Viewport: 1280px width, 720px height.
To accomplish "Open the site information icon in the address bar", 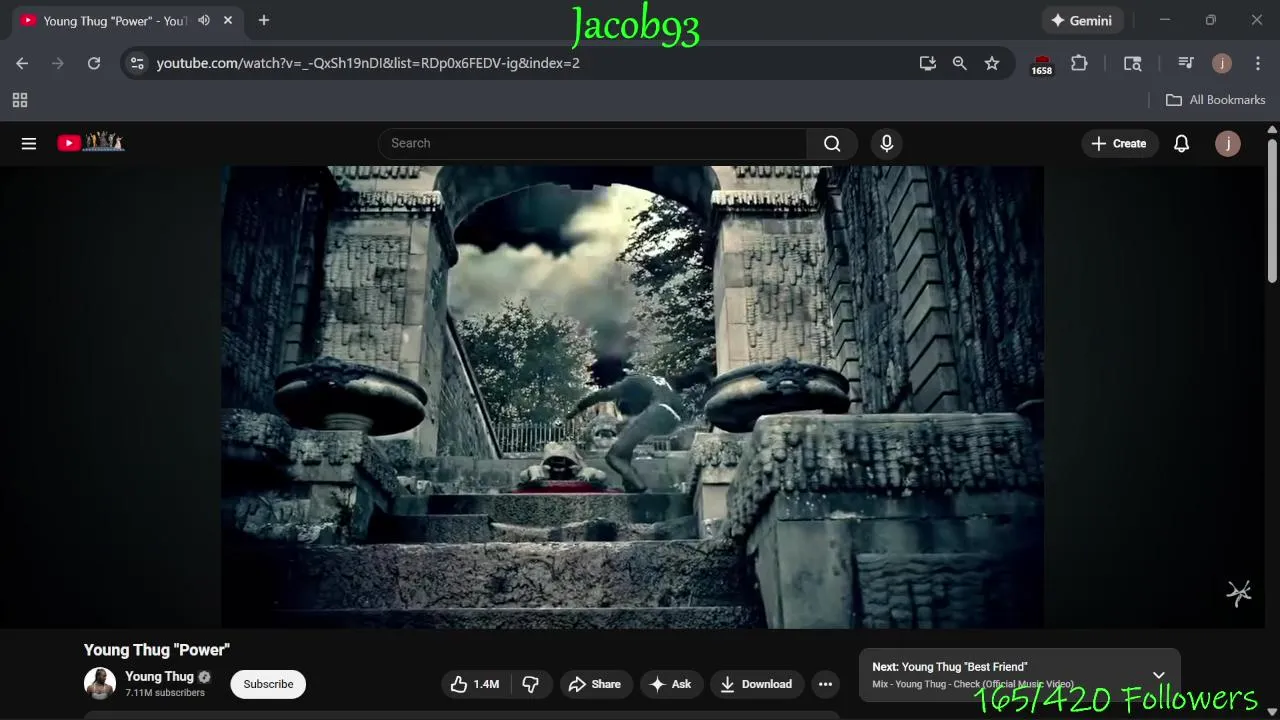I will [x=137, y=63].
